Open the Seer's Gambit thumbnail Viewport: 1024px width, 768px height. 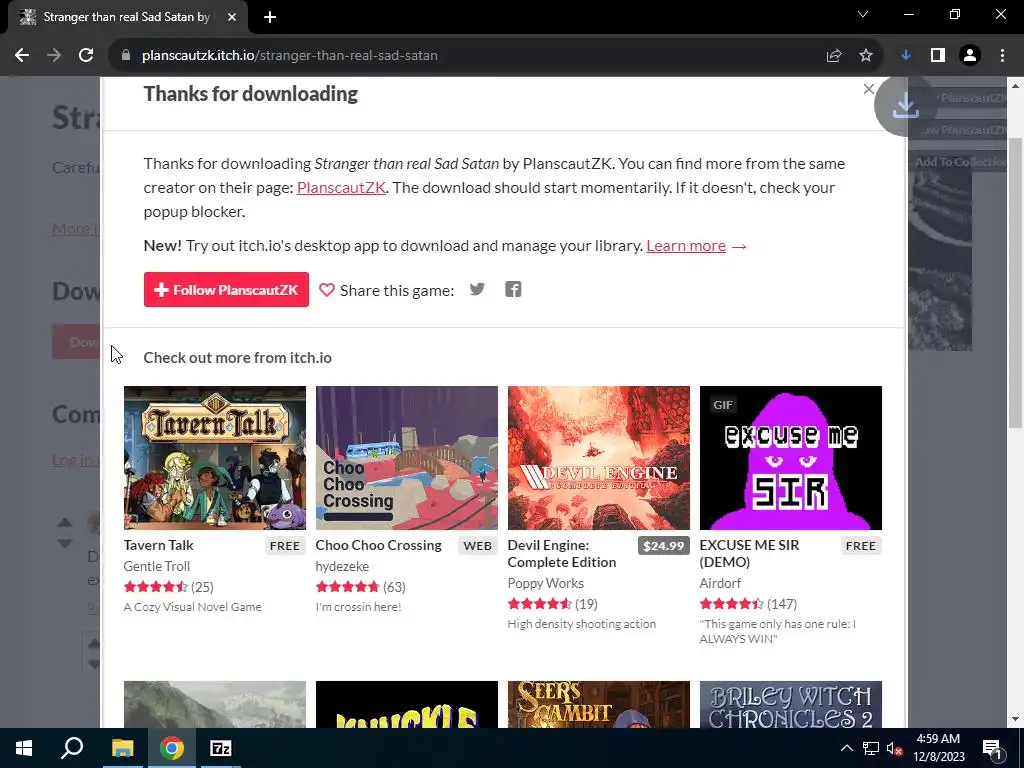pyautogui.click(x=599, y=704)
